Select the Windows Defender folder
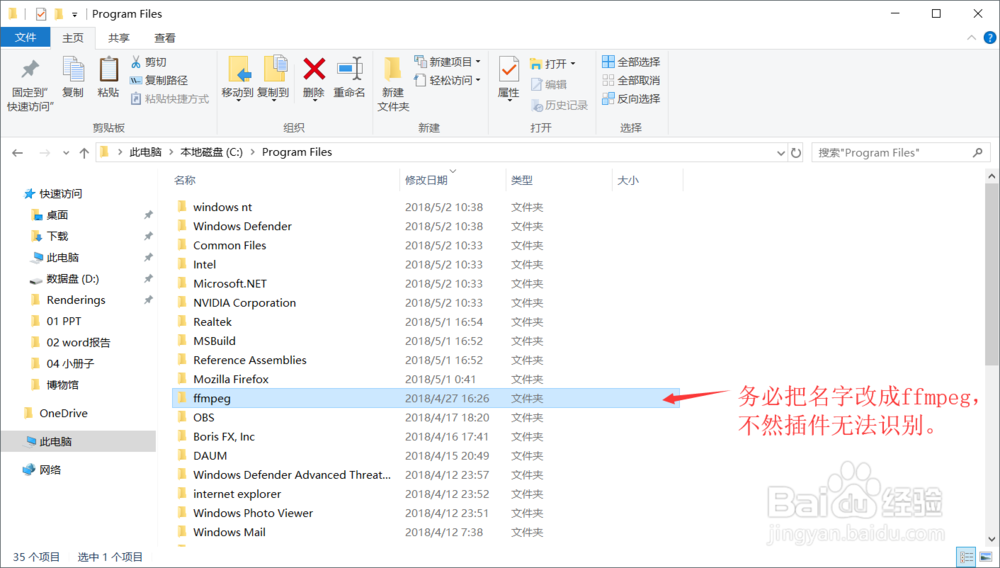1000x568 pixels. [242, 226]
